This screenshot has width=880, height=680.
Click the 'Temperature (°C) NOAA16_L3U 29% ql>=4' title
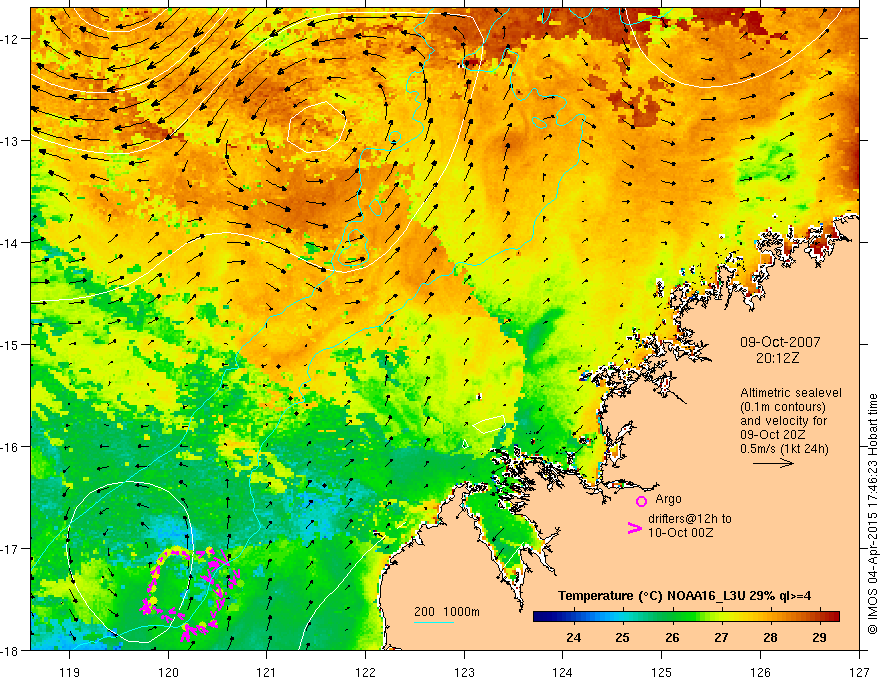[x=685, y=596]
